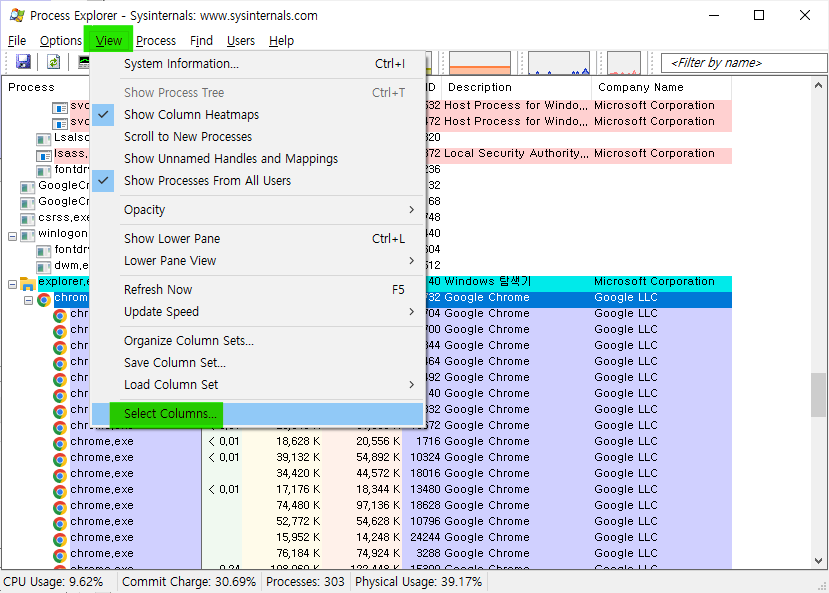The width and height of the screenshot is (829, 593).
Task: Click the Chrome icon on the PID 18628 row
Action: pos(60,508)
